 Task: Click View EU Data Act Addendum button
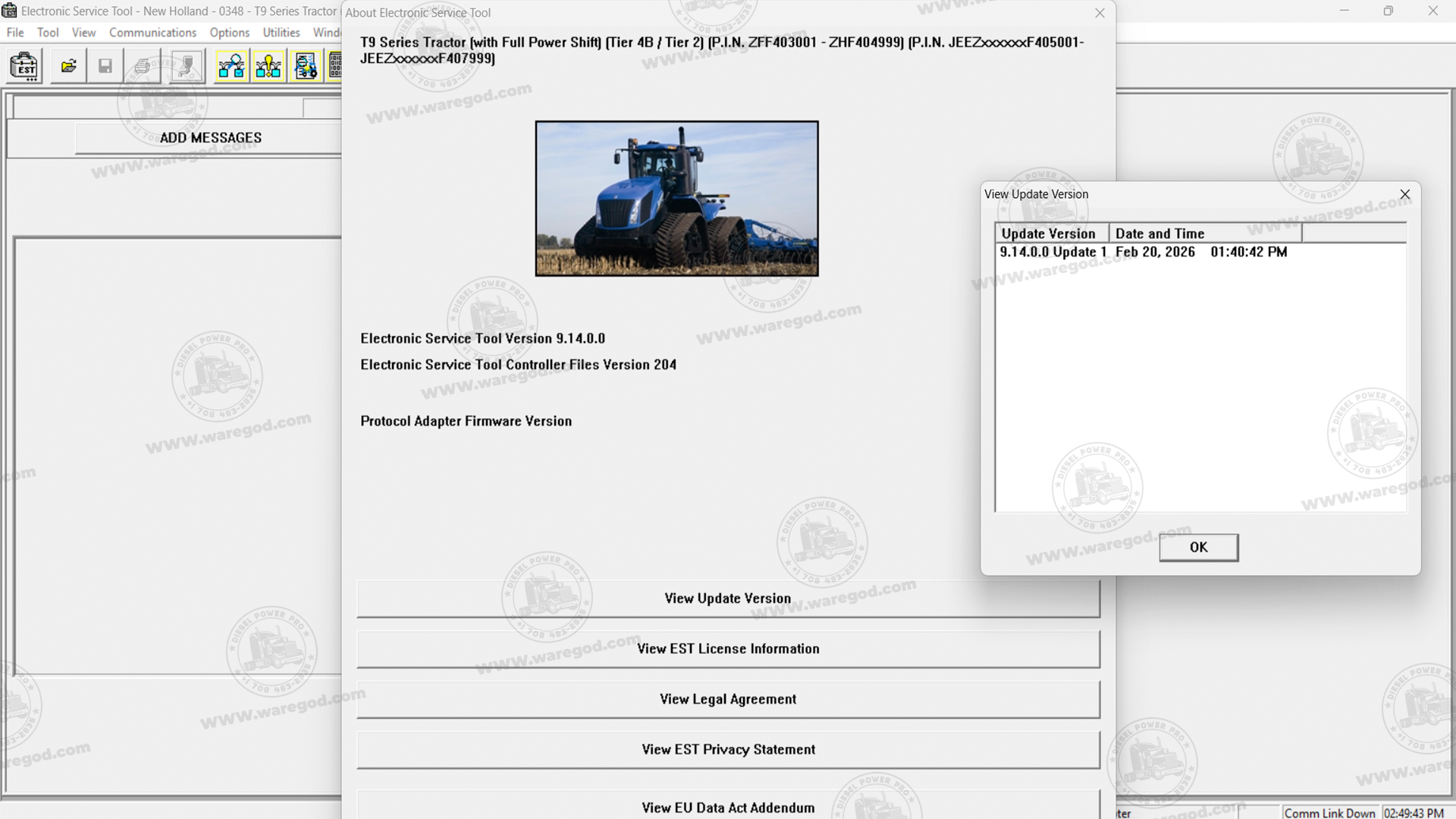click(728, 807)
